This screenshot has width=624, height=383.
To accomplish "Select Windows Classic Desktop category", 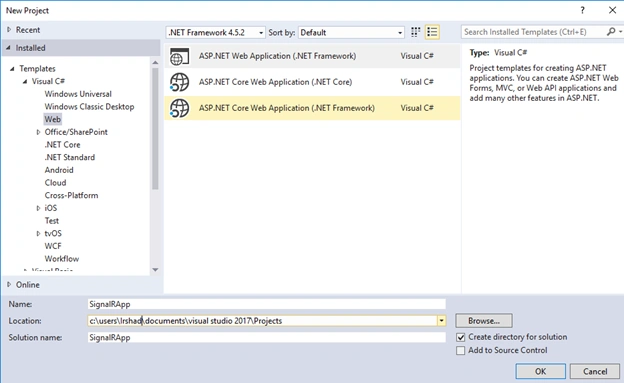I will 89,107.
